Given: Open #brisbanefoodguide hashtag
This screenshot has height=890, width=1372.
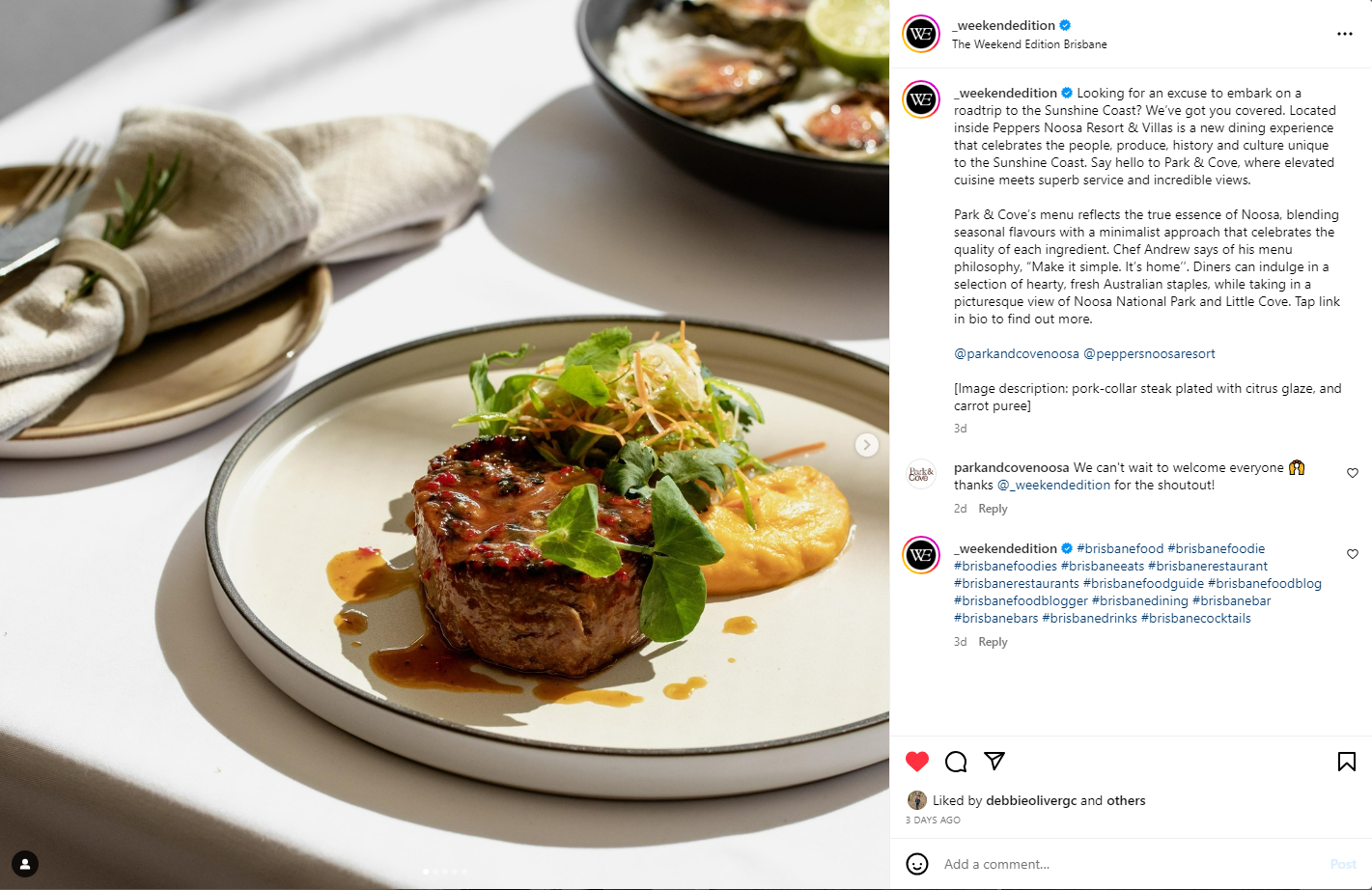Looking at the screenshot, I should (1143, 584).
